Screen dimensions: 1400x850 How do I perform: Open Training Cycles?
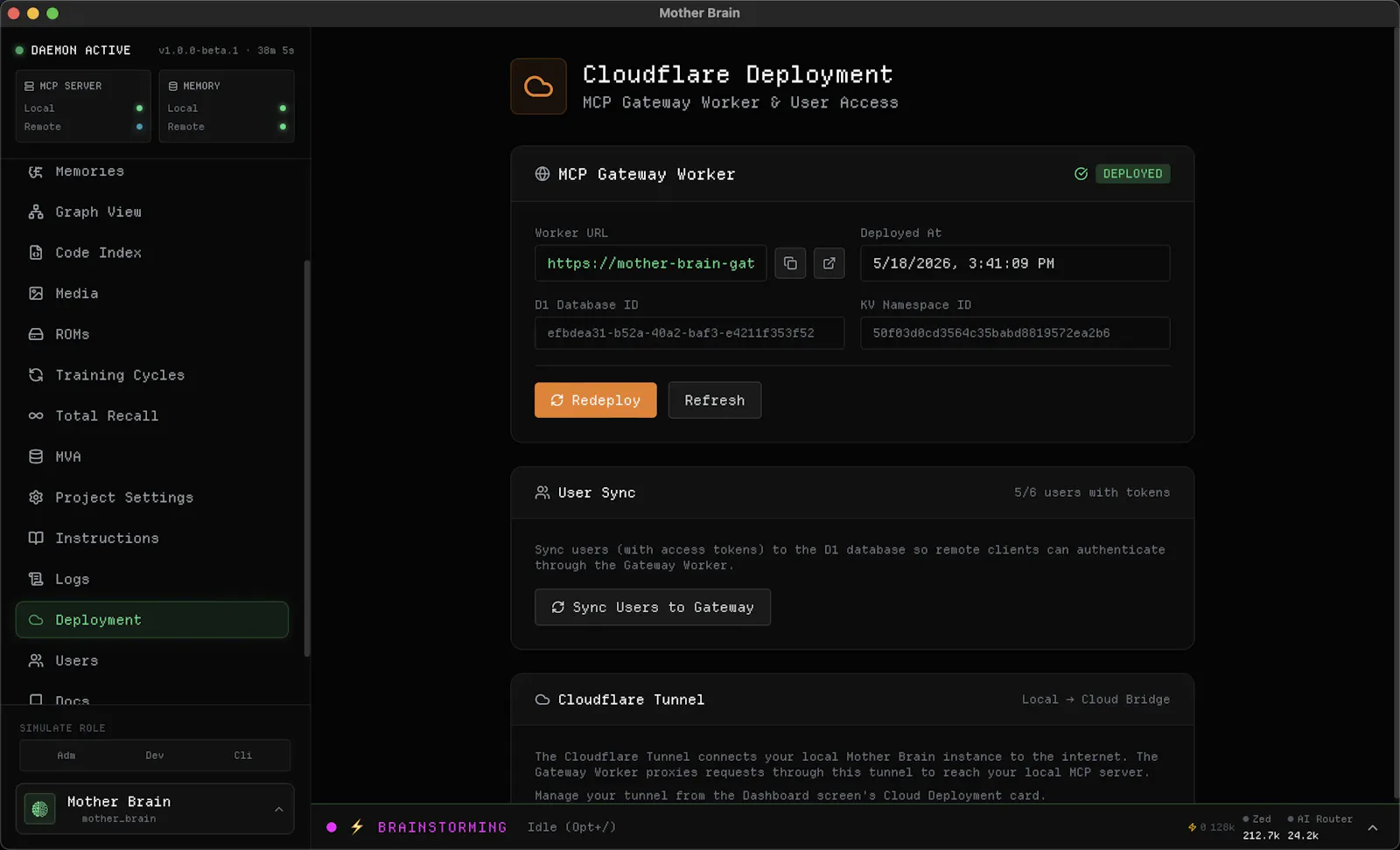[151, 375]
